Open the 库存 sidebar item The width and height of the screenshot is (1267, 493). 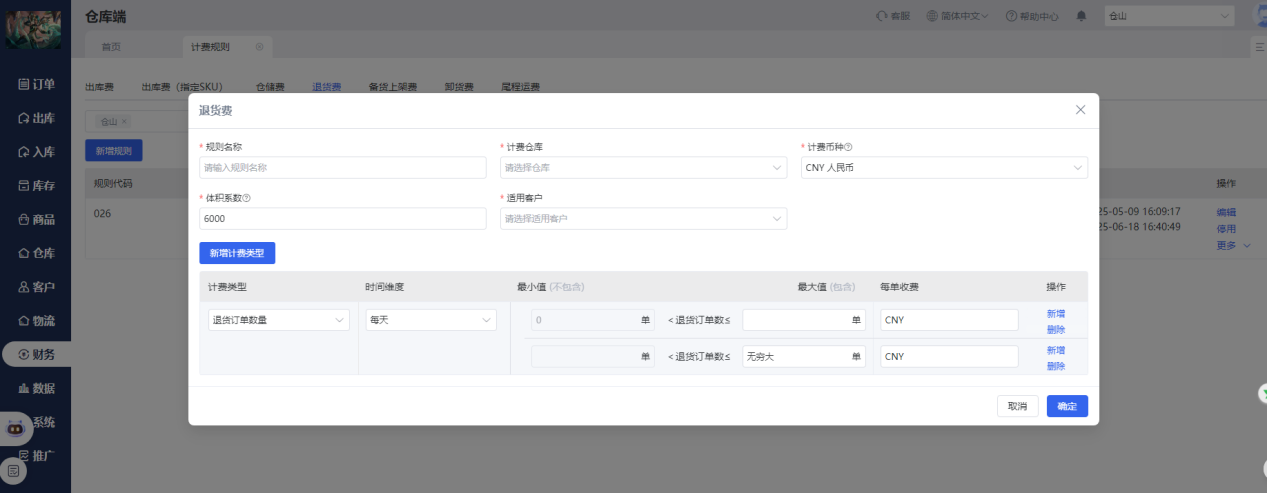pos(36,185)
